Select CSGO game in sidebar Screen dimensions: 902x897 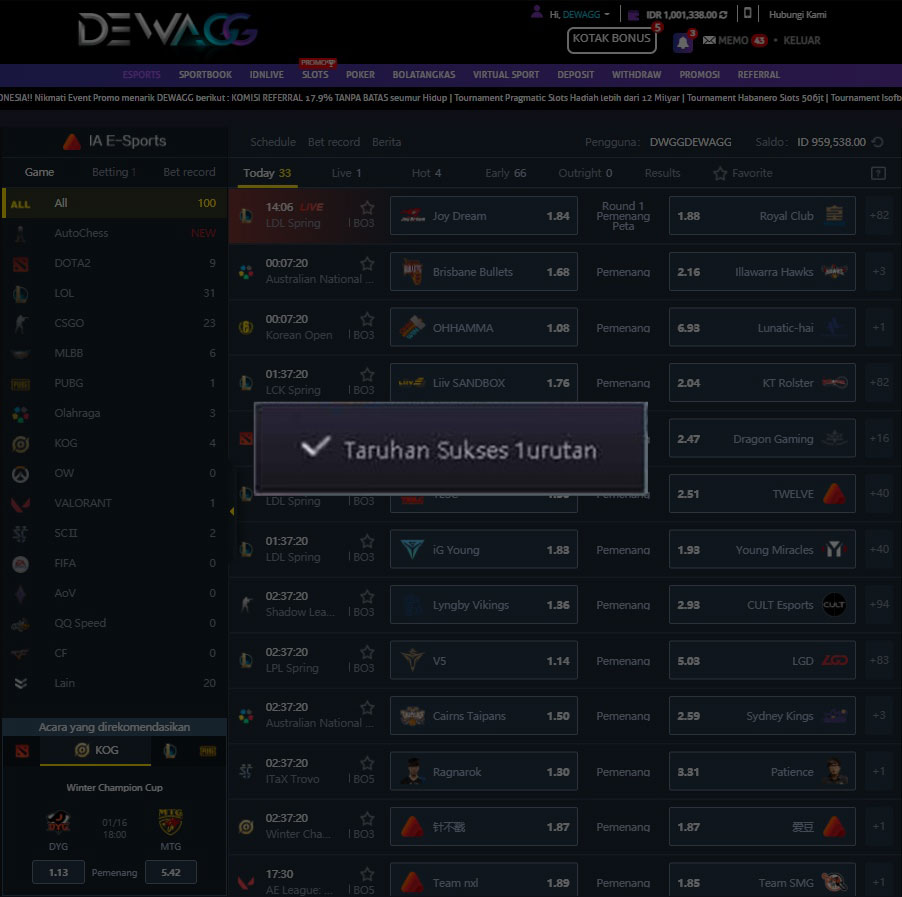click(x=114, y=323)
